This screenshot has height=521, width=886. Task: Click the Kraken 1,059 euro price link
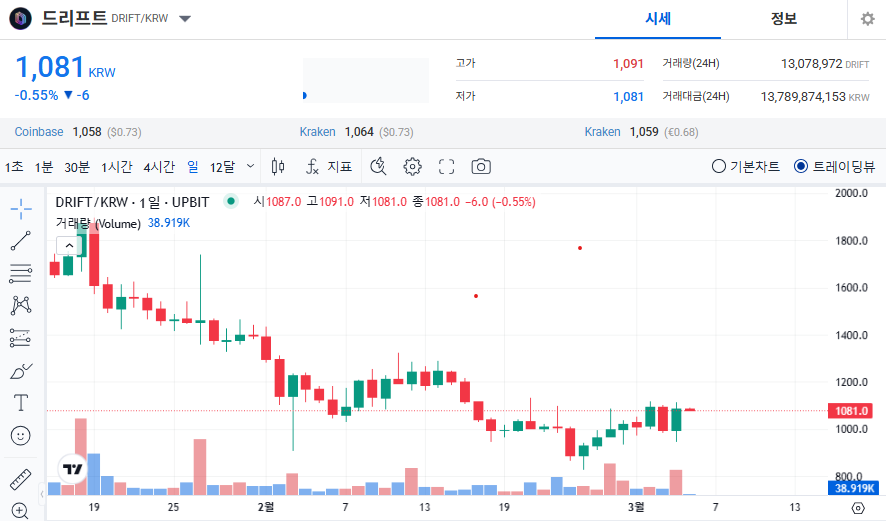pyautogui.click(x=602, y=132)
